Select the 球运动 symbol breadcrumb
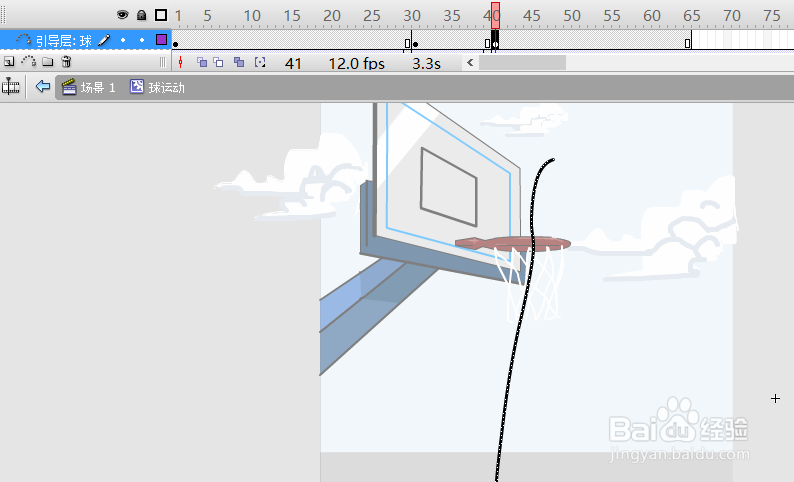 [157, 87]
